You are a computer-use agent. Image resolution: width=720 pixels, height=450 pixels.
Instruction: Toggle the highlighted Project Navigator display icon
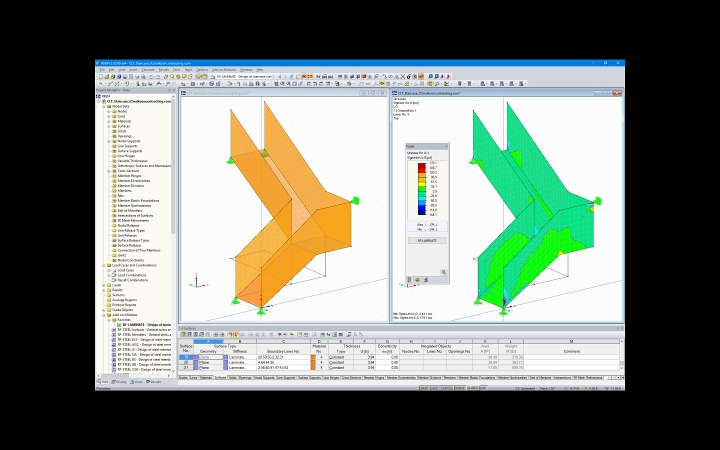click(198, 76)
